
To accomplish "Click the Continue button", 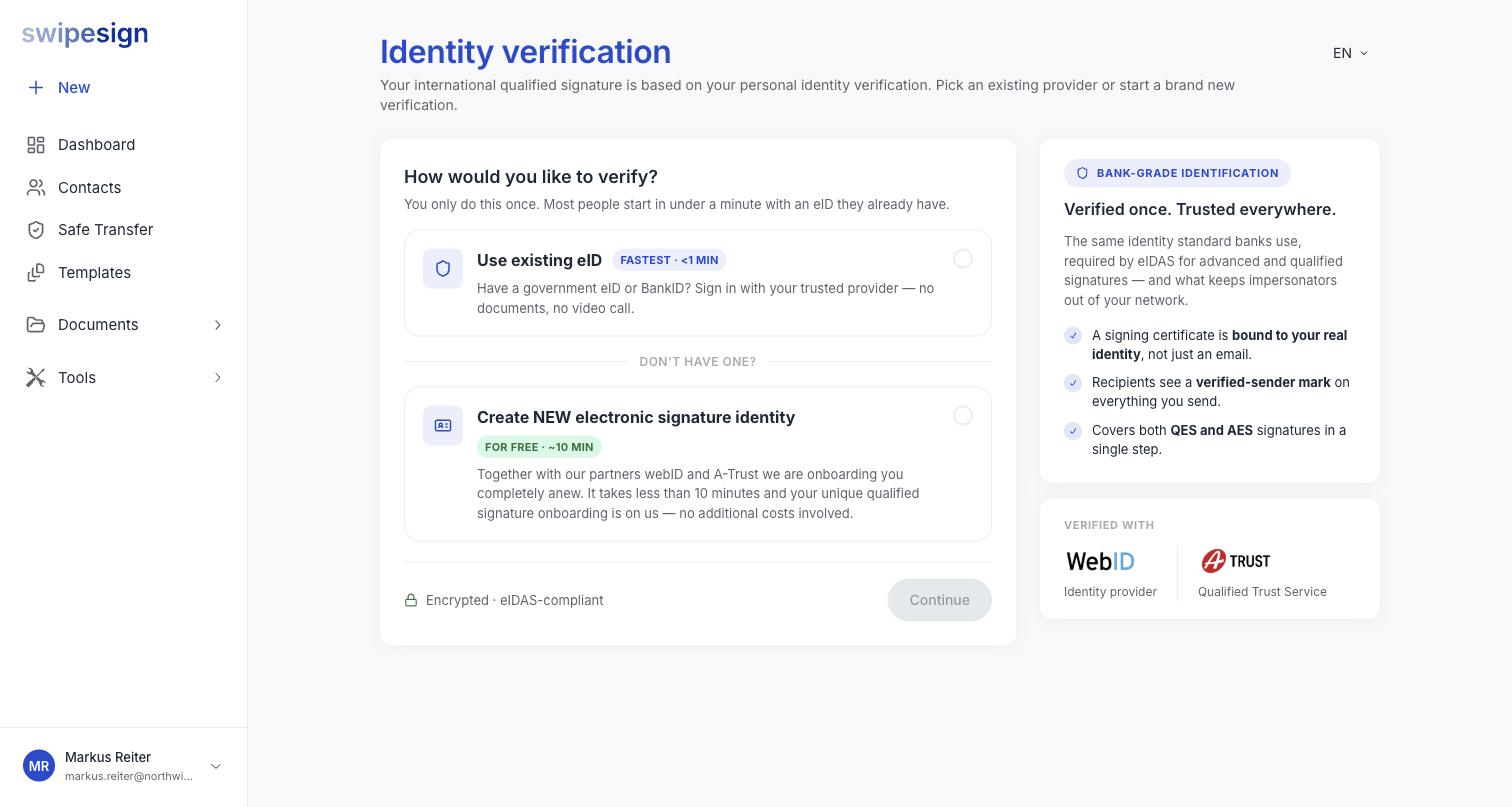I will tap(939, 600).
